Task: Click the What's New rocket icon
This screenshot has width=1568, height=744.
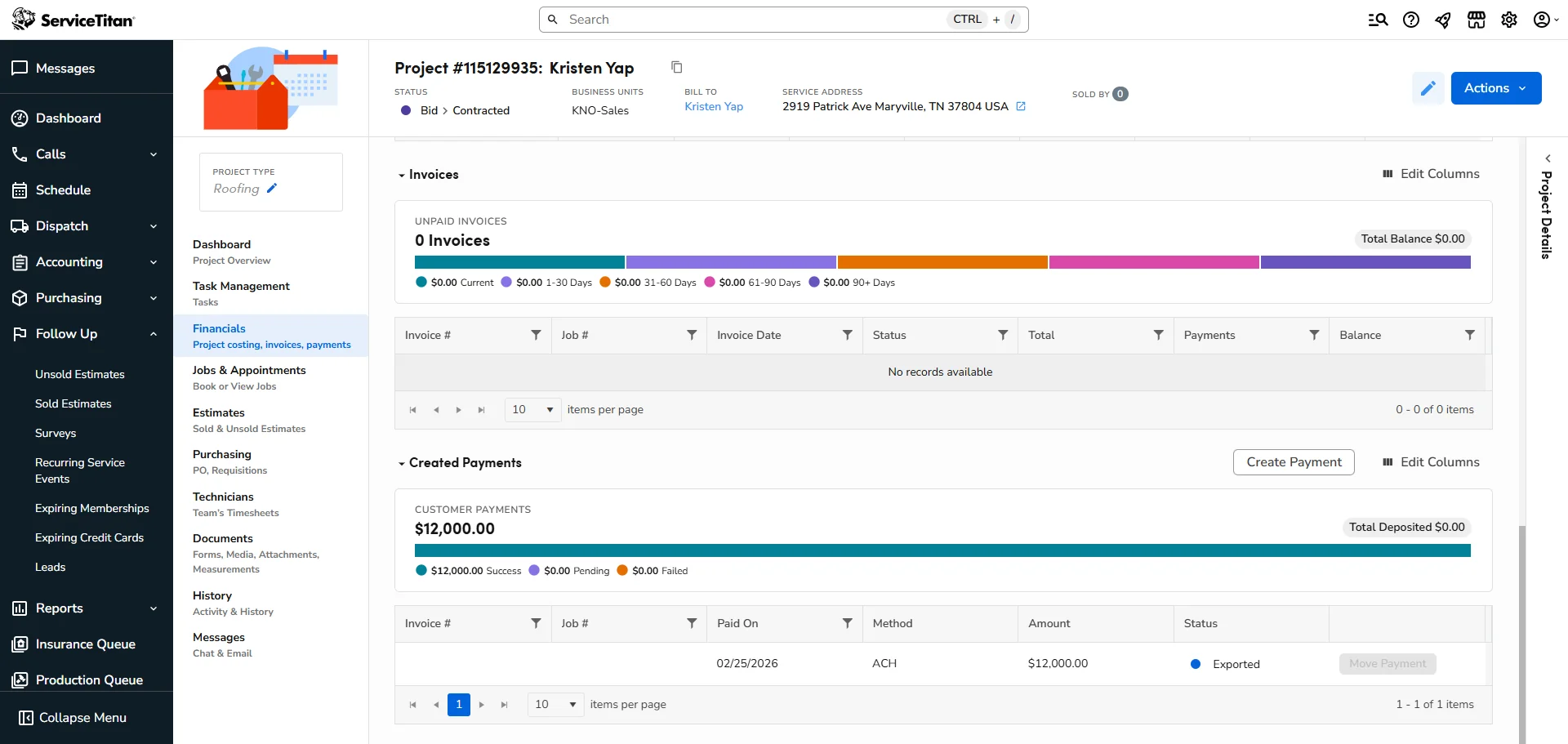Action: tap(1443, 19)
